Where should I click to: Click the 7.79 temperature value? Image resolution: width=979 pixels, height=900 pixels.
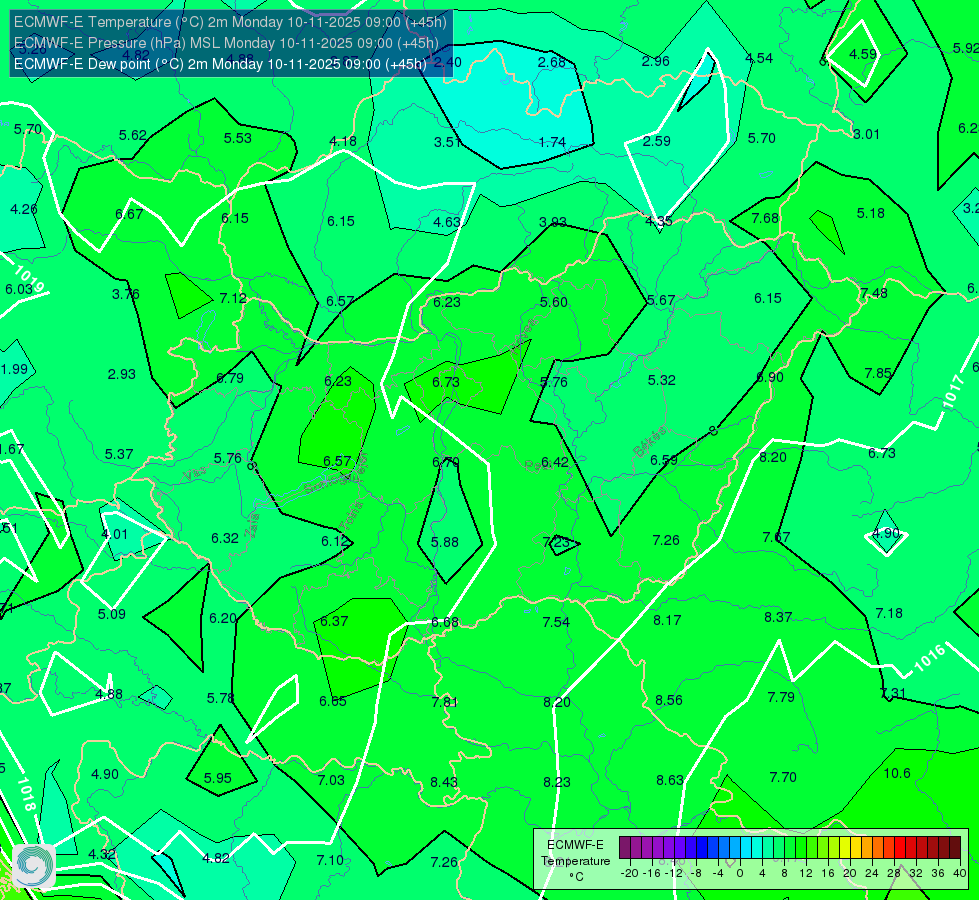[781, 696]
